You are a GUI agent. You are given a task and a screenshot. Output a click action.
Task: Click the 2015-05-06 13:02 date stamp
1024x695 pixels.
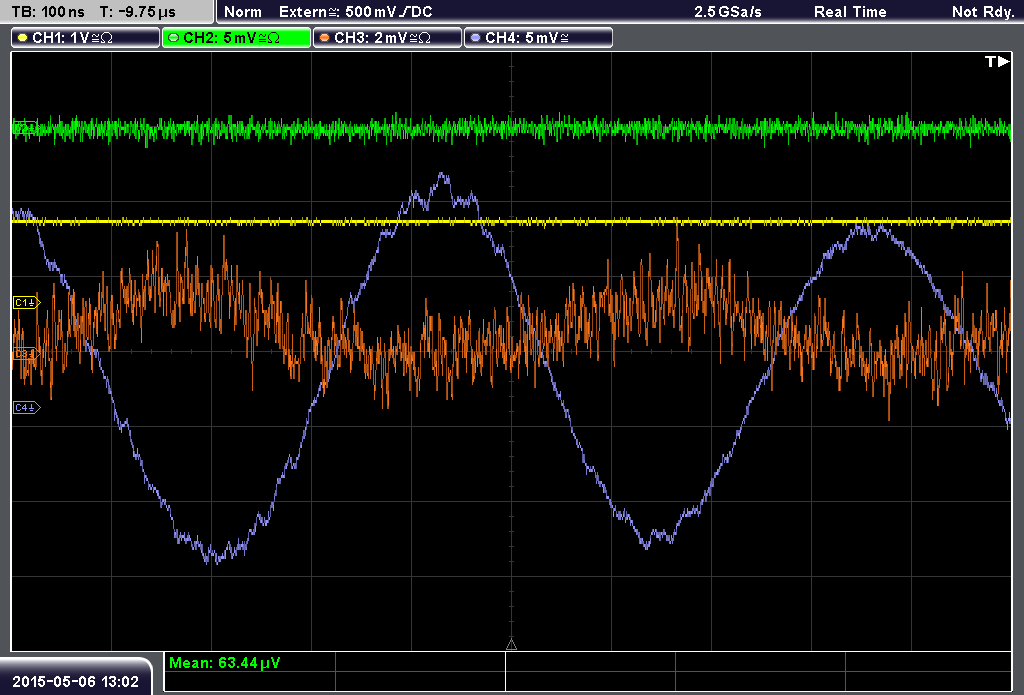coord(76,681)
